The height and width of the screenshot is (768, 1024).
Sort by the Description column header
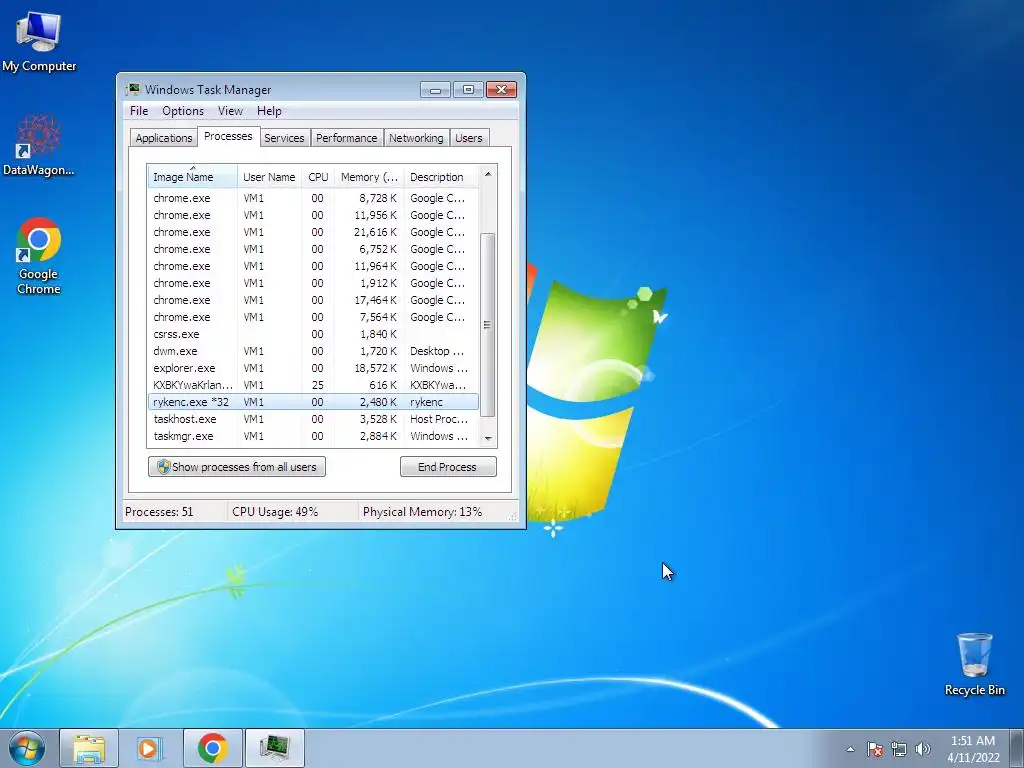click(441, 177)
